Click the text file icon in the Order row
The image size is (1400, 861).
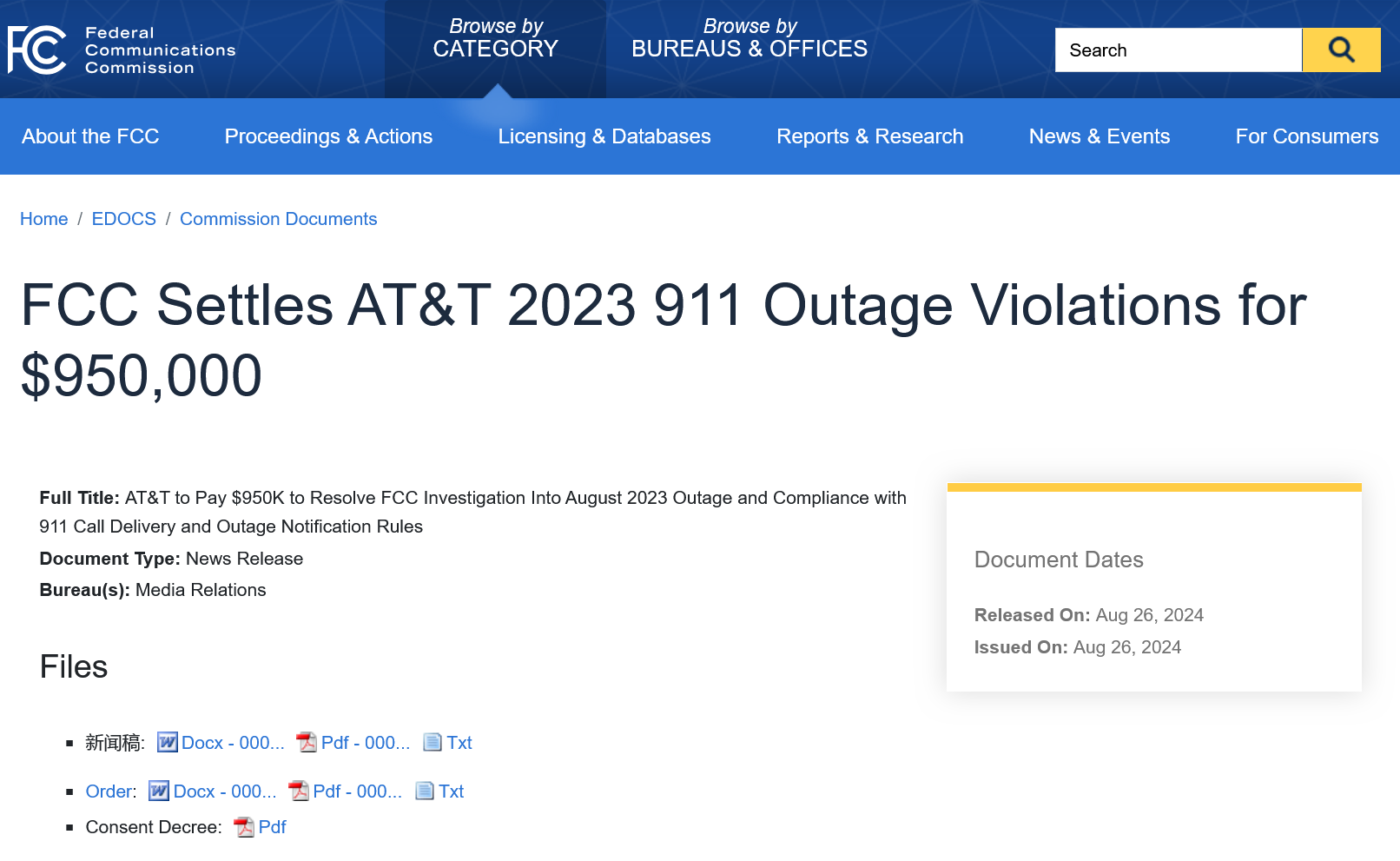click(x=425, y=791)
